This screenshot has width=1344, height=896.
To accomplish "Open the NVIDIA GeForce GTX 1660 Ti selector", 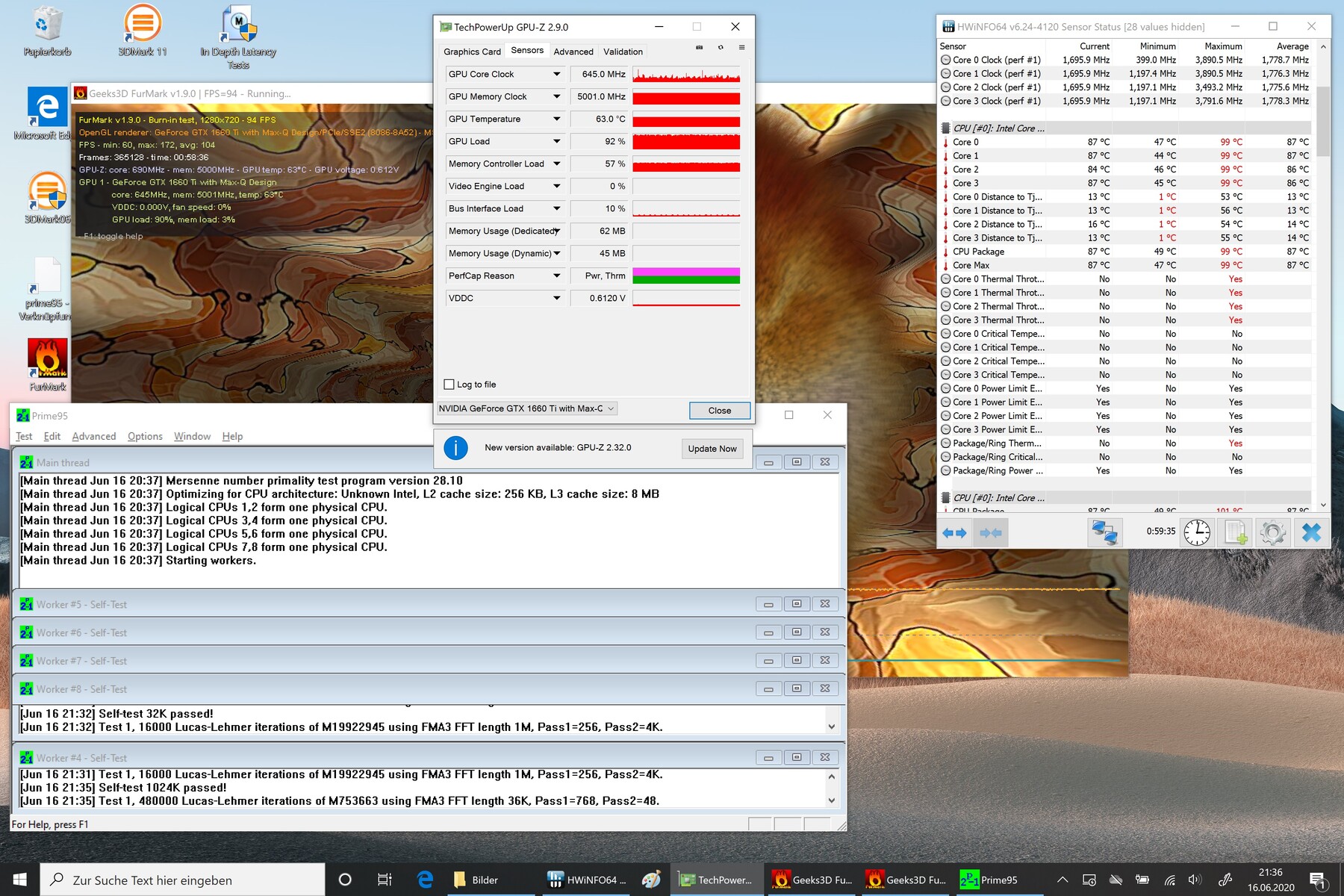I will (x=527, y=408).
